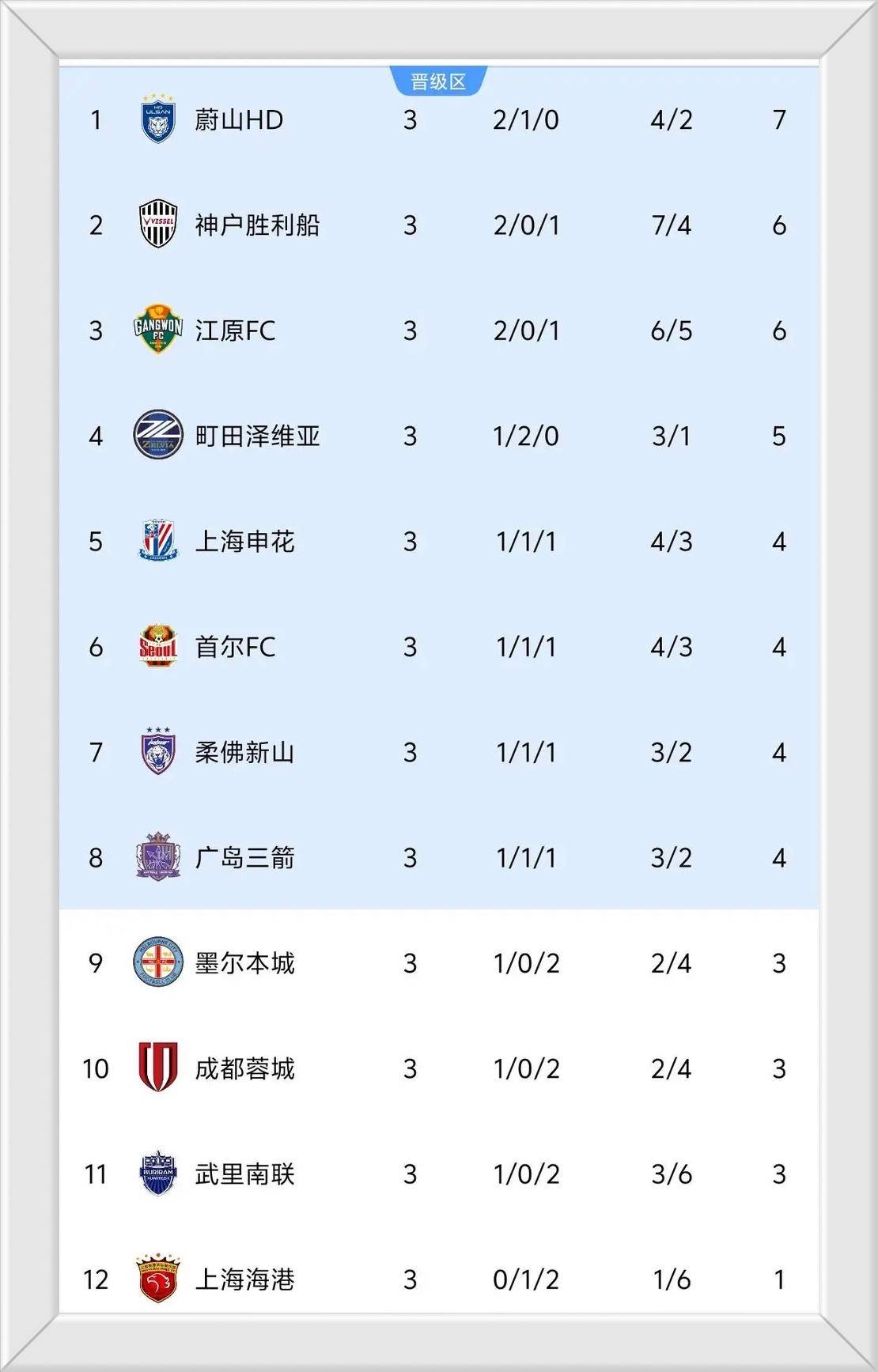878x1372 pixels.
Task: Click the Ulsan HD team crest
Action: coord(158,119)
